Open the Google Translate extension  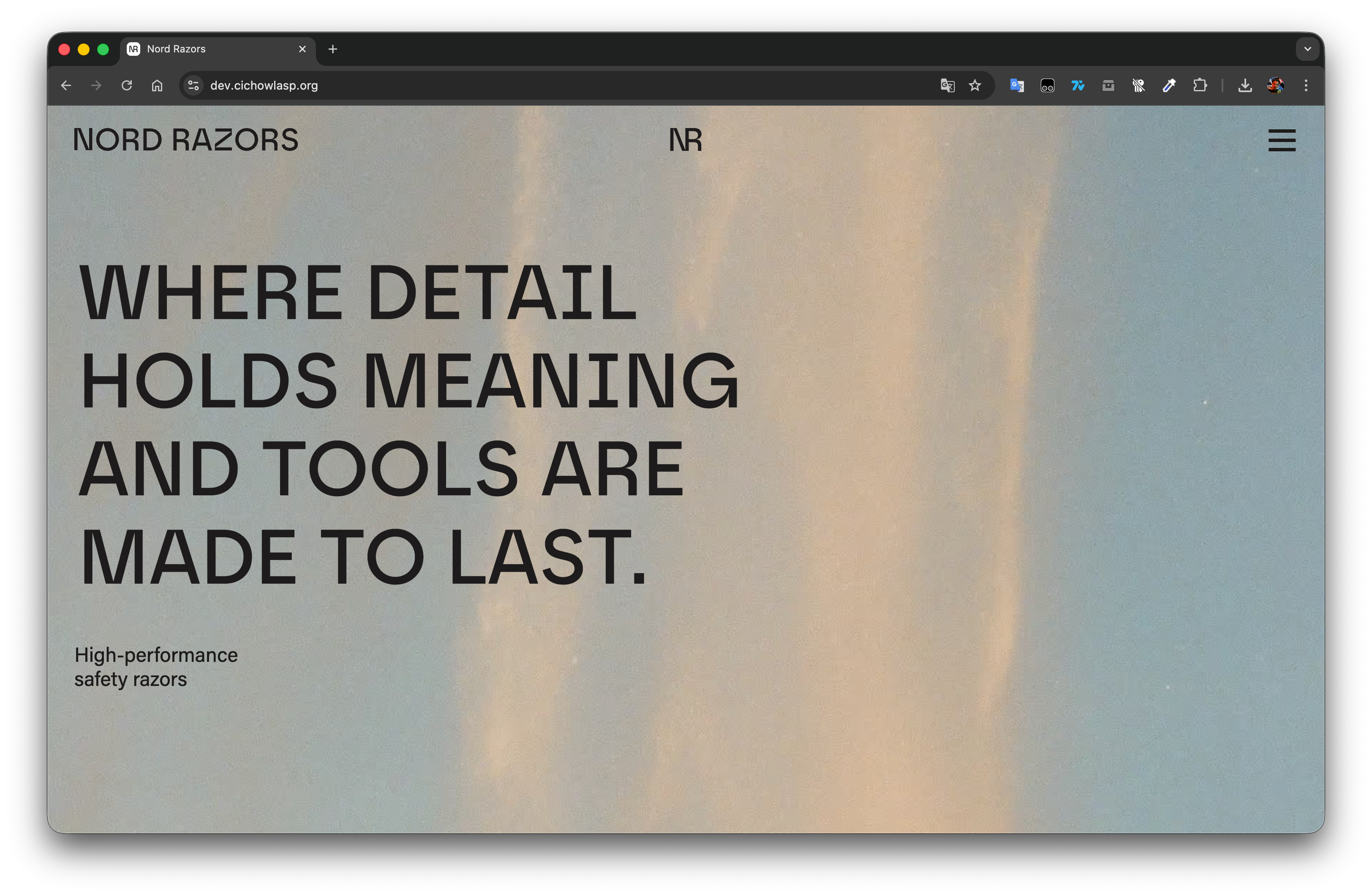click(1017, 86)
